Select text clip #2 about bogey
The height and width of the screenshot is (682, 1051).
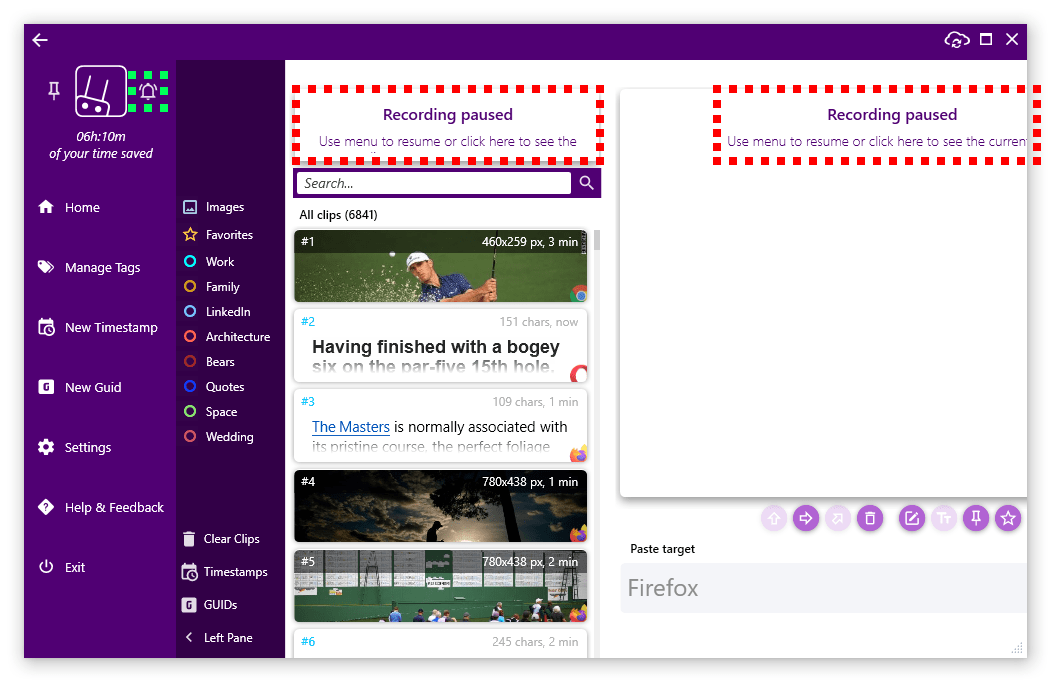click(440, 345)
